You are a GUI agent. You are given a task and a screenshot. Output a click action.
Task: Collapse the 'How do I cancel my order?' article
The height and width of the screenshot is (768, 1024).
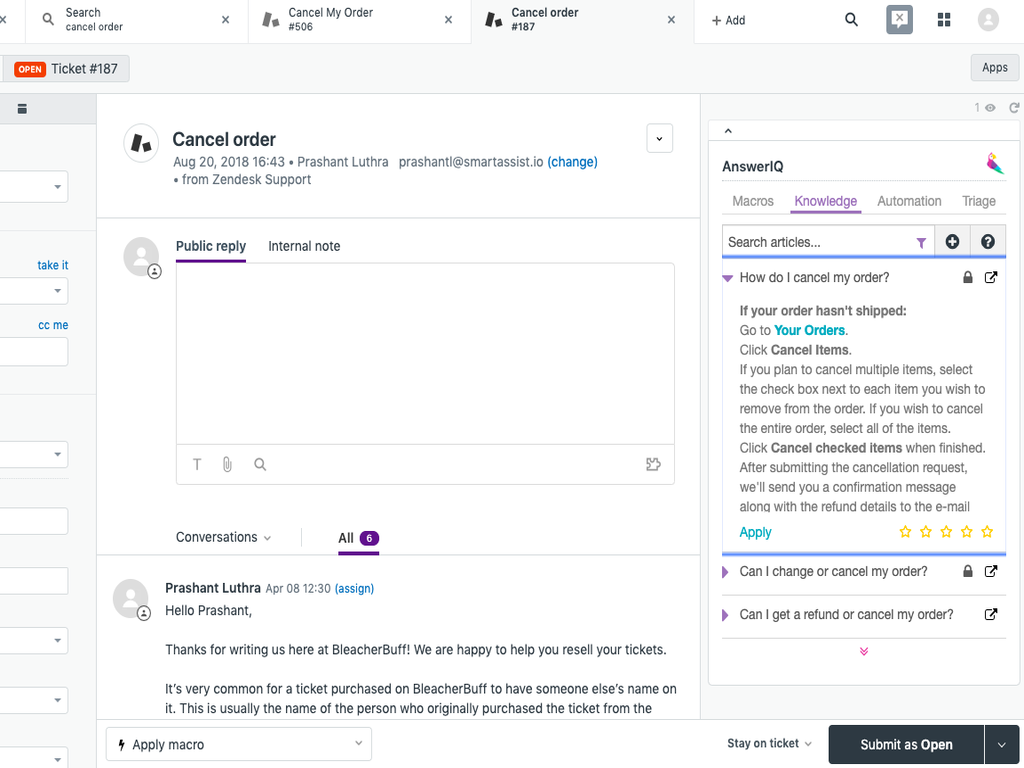point(728,278)
